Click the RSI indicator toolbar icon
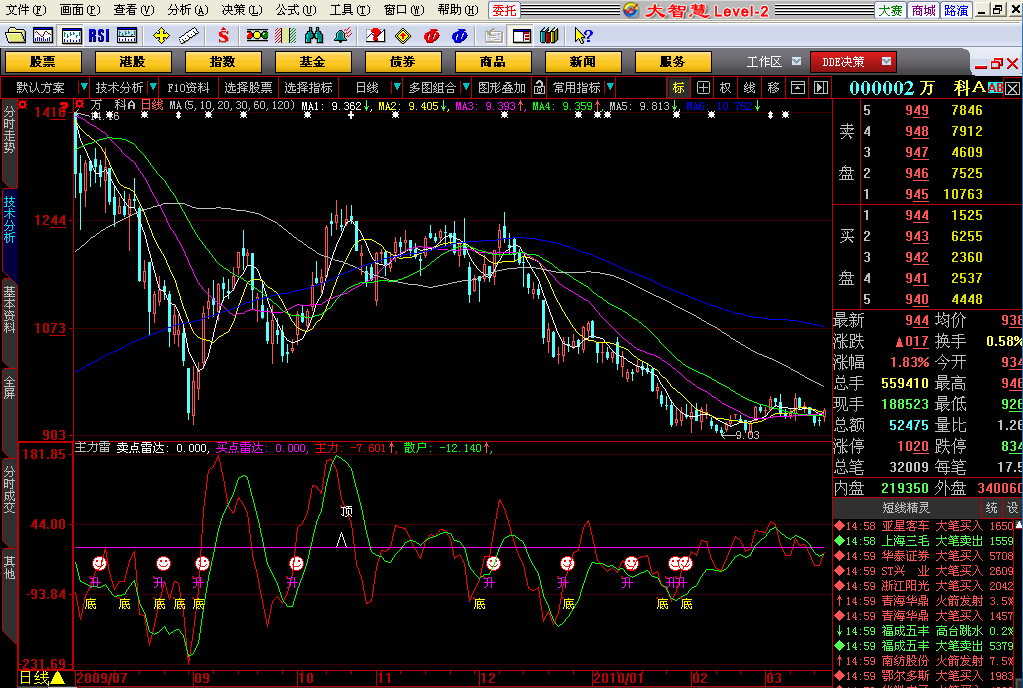The image size is (1023, 688). click(98, 36)
